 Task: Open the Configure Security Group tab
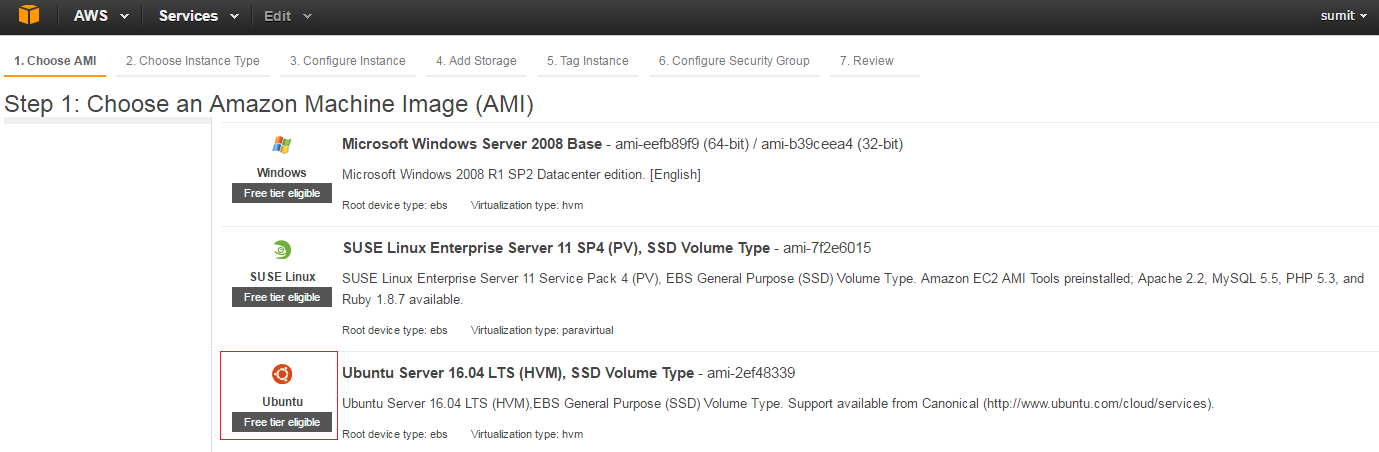pyautogui.click(x=734, y=61)
